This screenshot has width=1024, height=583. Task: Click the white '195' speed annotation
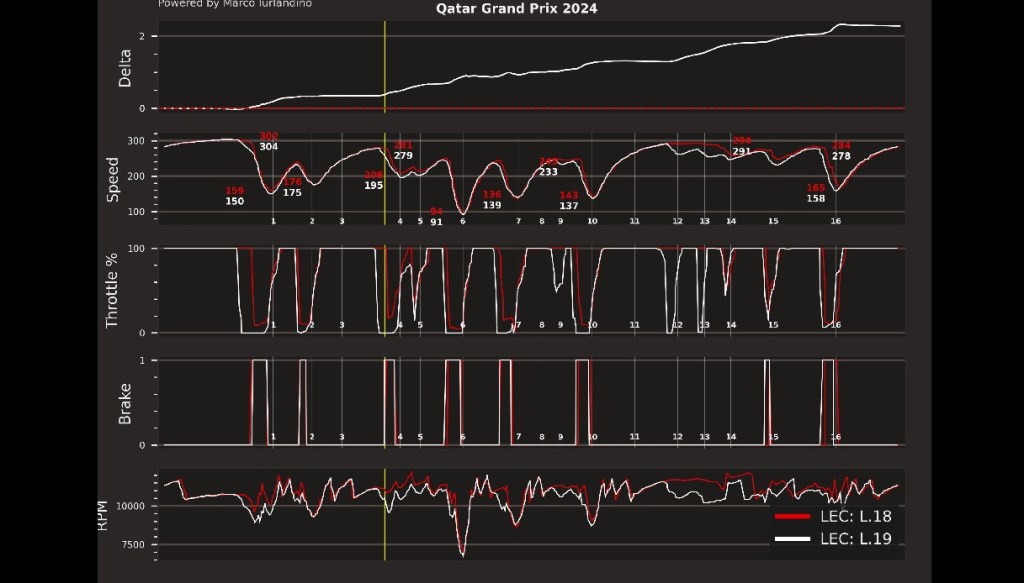[x=374, y=185]
